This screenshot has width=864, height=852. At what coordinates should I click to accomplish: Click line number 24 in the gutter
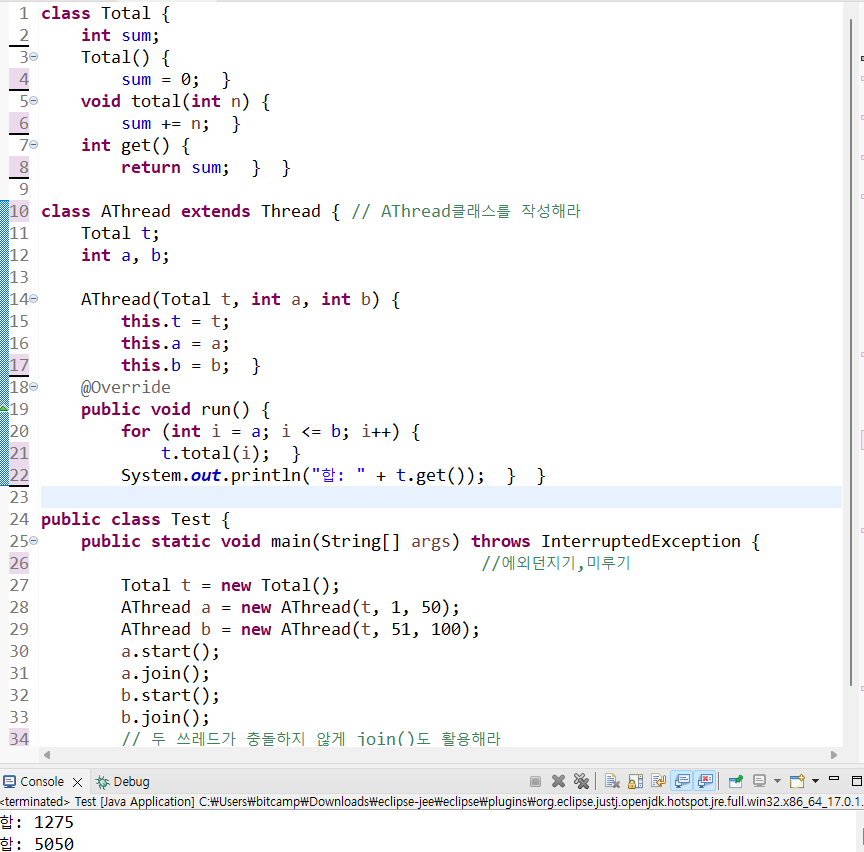click(x=19, y=519)
